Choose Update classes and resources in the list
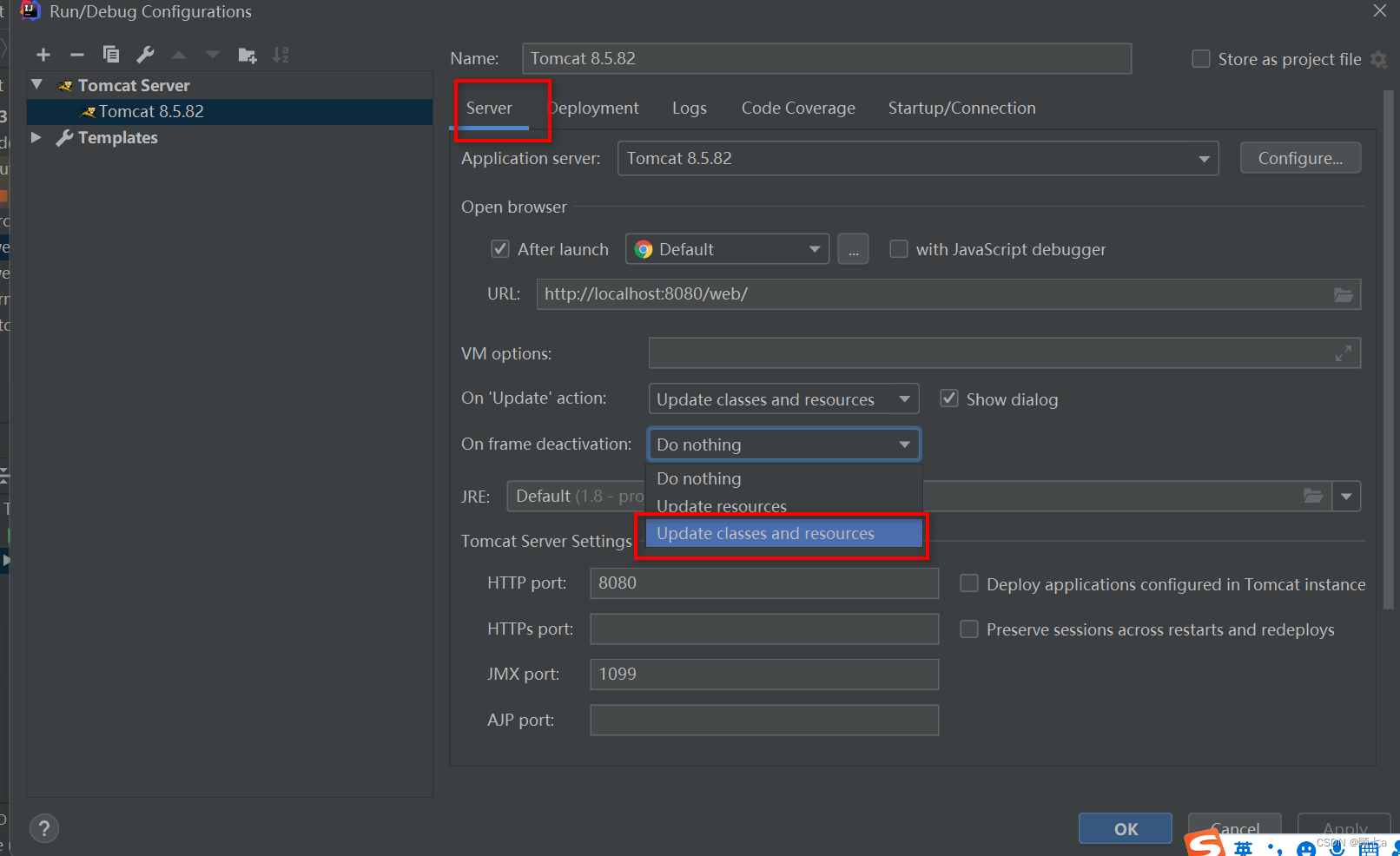The image size is (1400, 856). click(x=783, y=533)
